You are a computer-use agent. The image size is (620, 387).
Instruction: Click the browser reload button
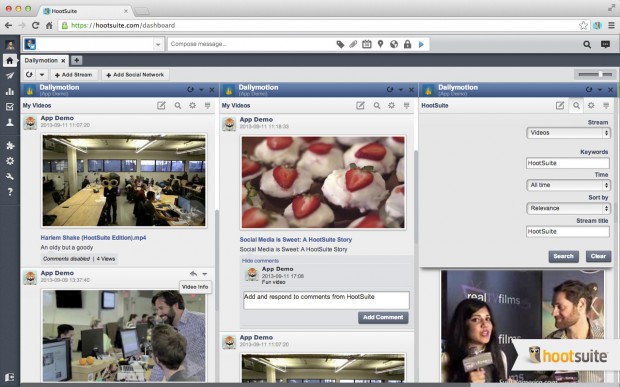(35, 25)
